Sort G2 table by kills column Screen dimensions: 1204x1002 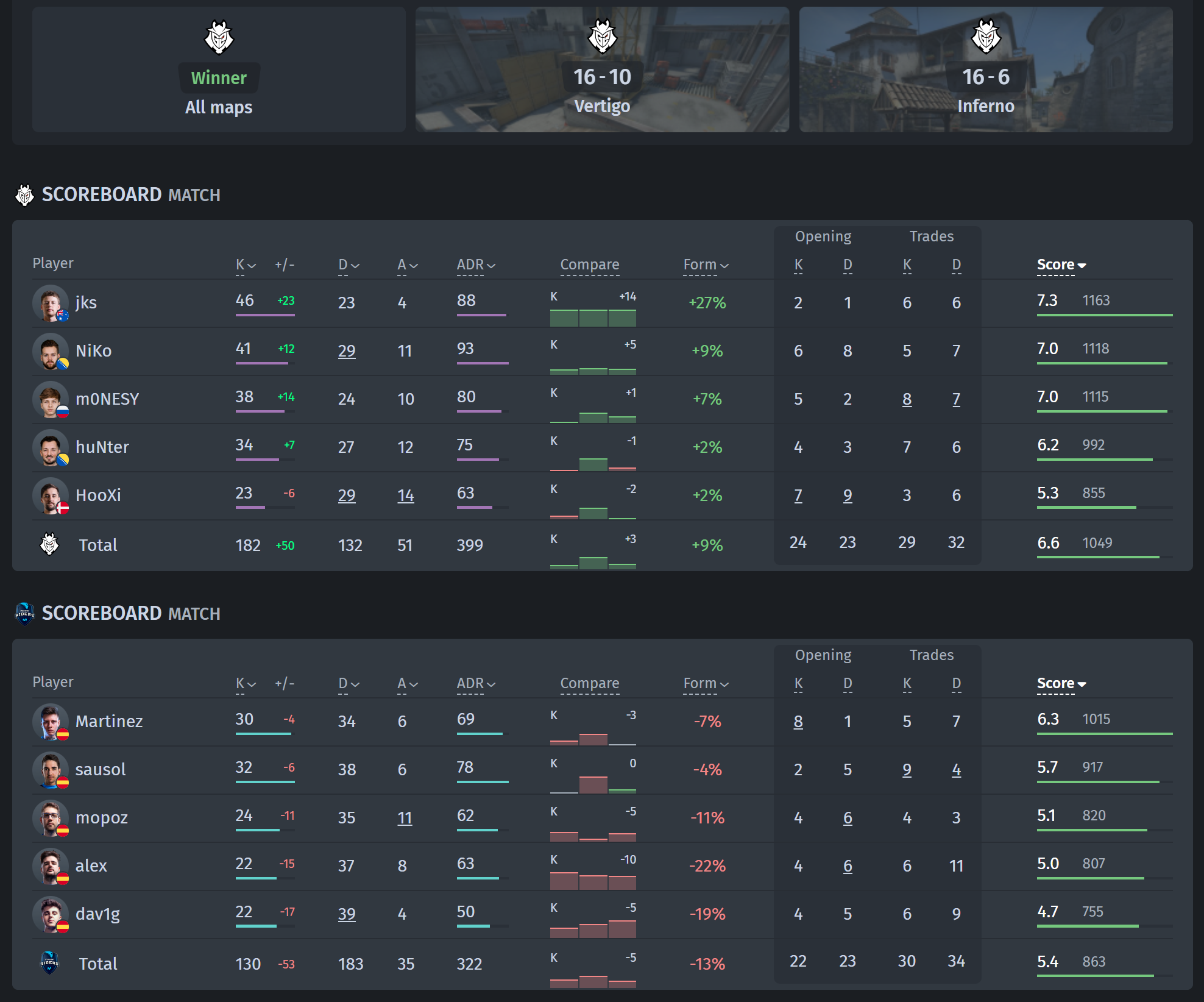tap(246, 265)
